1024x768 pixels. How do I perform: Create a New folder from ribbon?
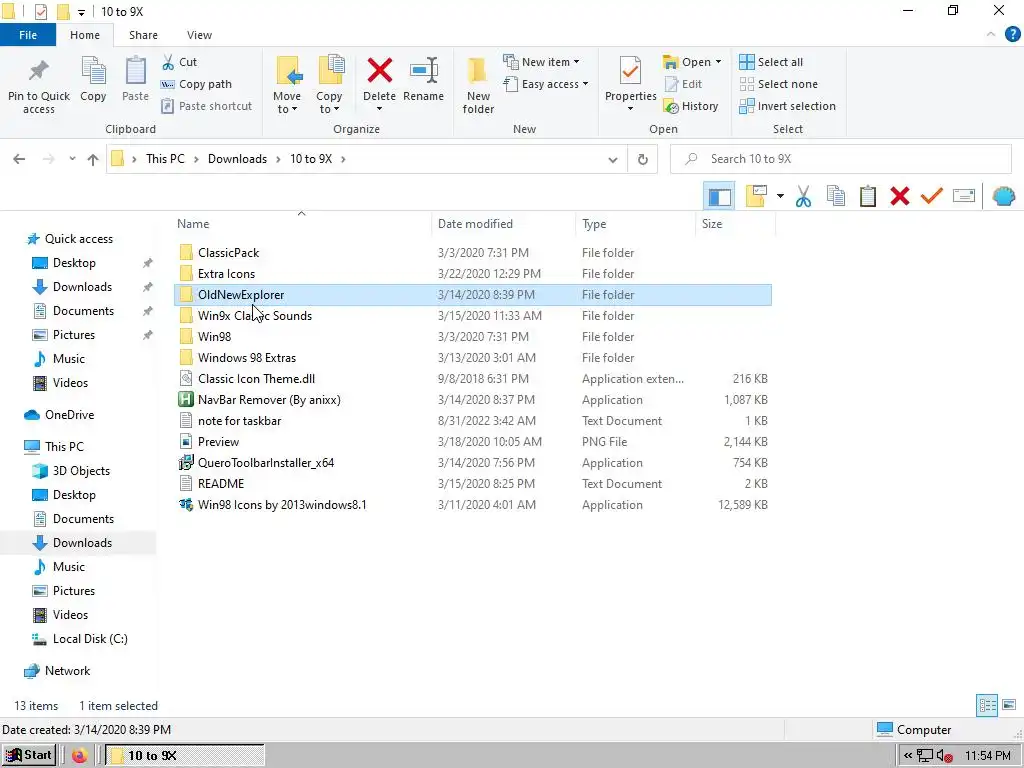coord(478,85)
